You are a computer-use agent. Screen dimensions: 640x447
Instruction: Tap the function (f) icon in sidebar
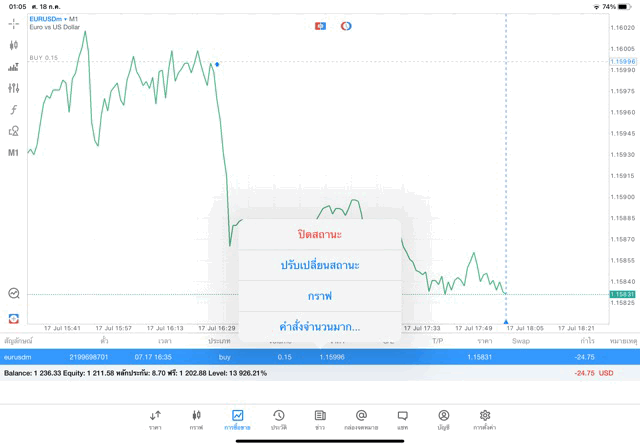(x=14, y=110)
